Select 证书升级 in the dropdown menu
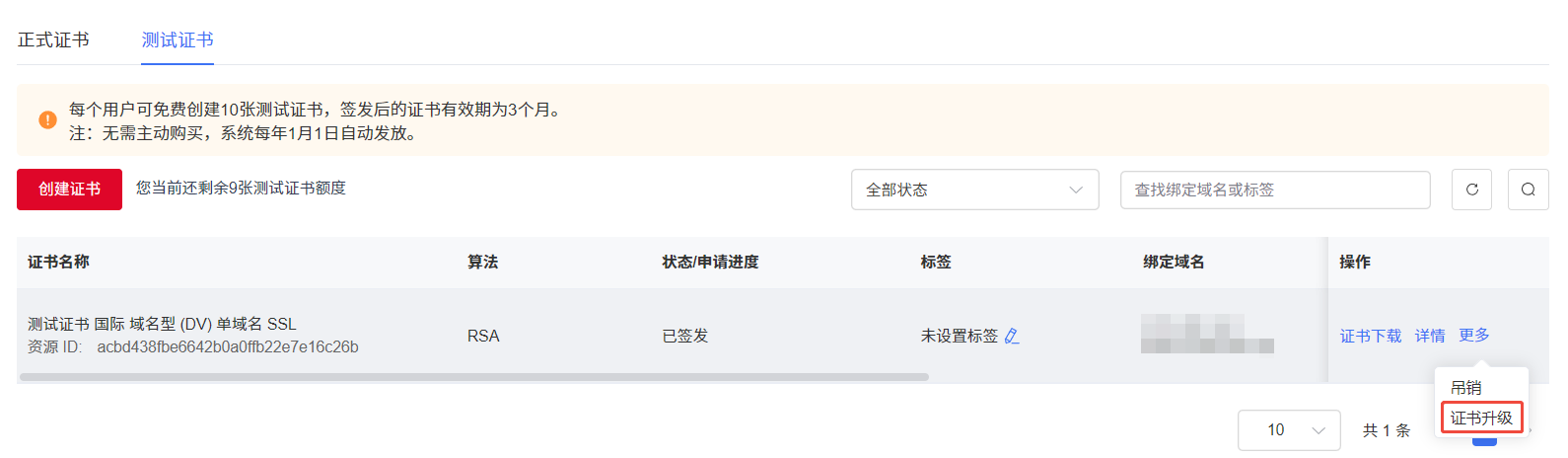The image size is (1568, 458). (x=1481, y=418)
